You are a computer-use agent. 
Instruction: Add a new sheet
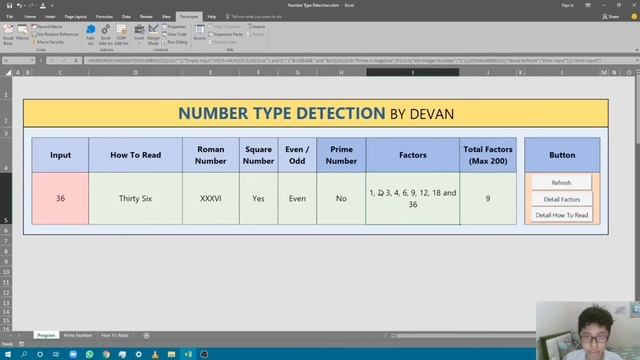pyautogui.click(x=146, y=336)
